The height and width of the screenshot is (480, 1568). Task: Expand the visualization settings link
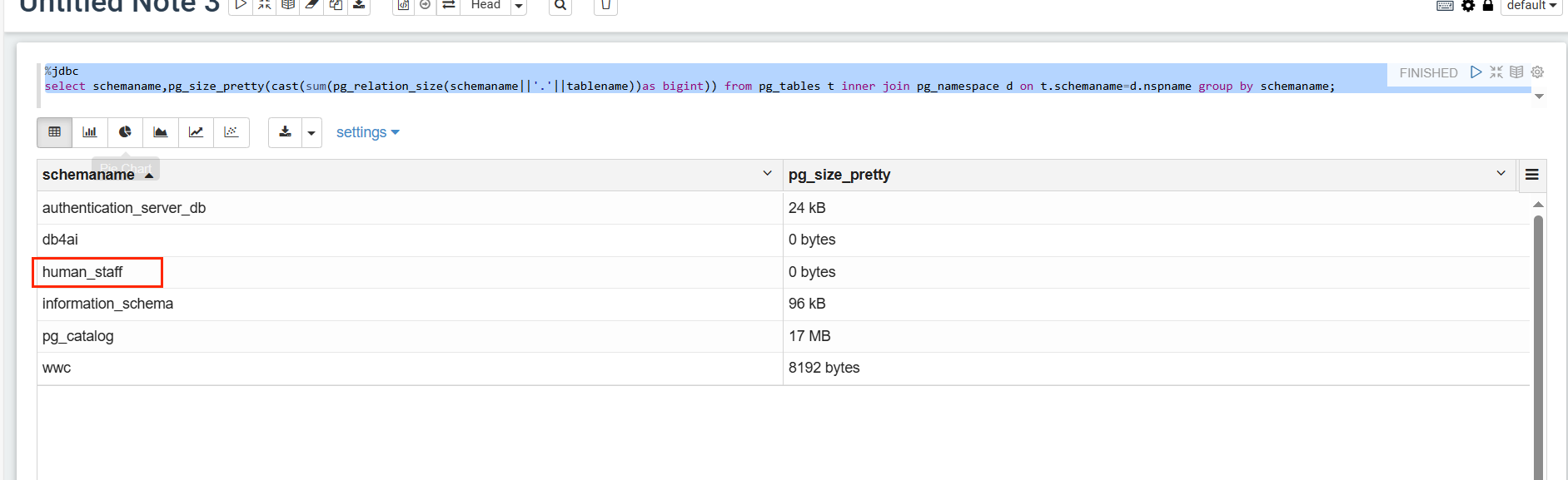[x=367, y=133]
